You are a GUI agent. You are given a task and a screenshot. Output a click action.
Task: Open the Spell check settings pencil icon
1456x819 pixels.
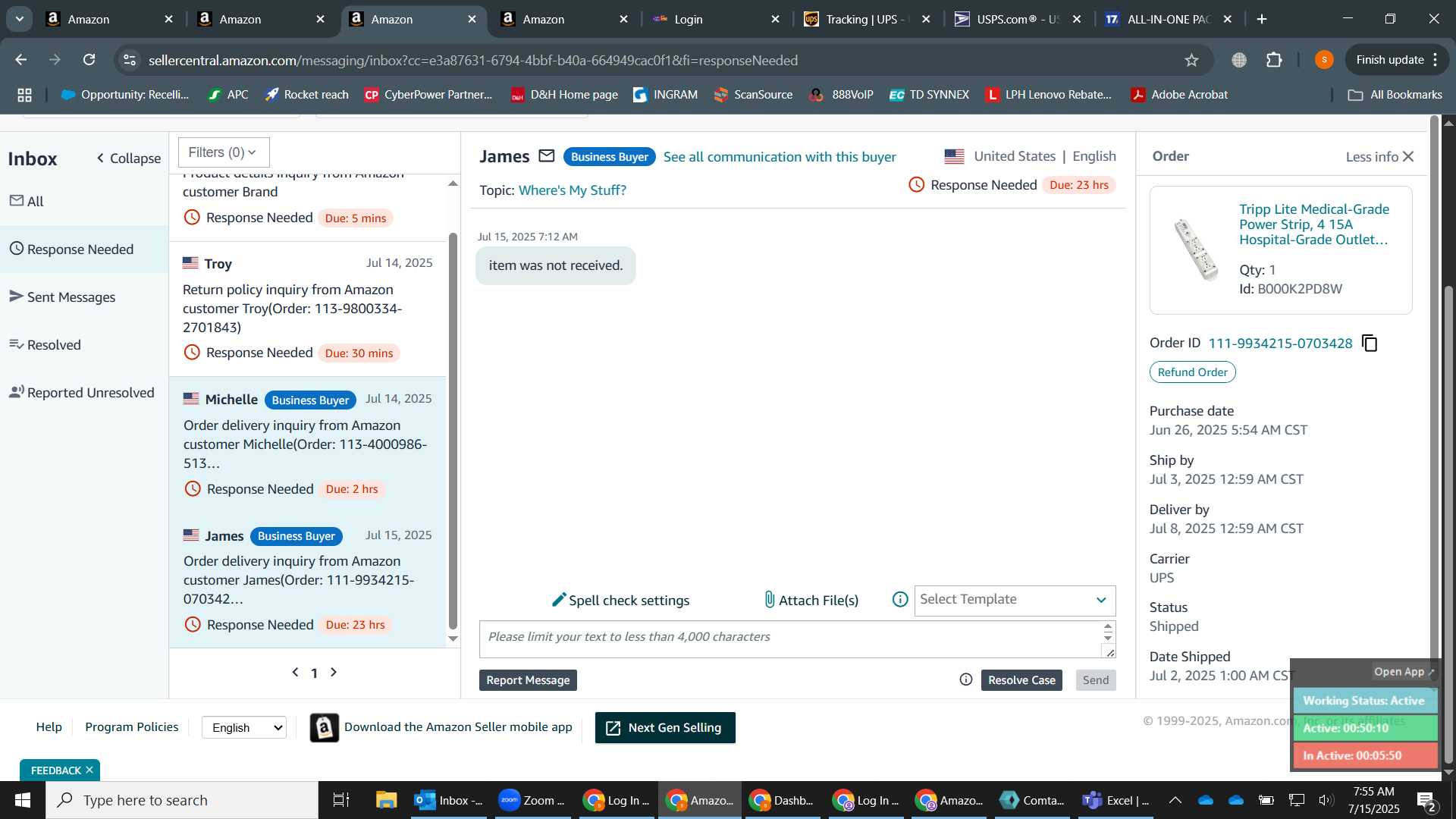(559, 600)
